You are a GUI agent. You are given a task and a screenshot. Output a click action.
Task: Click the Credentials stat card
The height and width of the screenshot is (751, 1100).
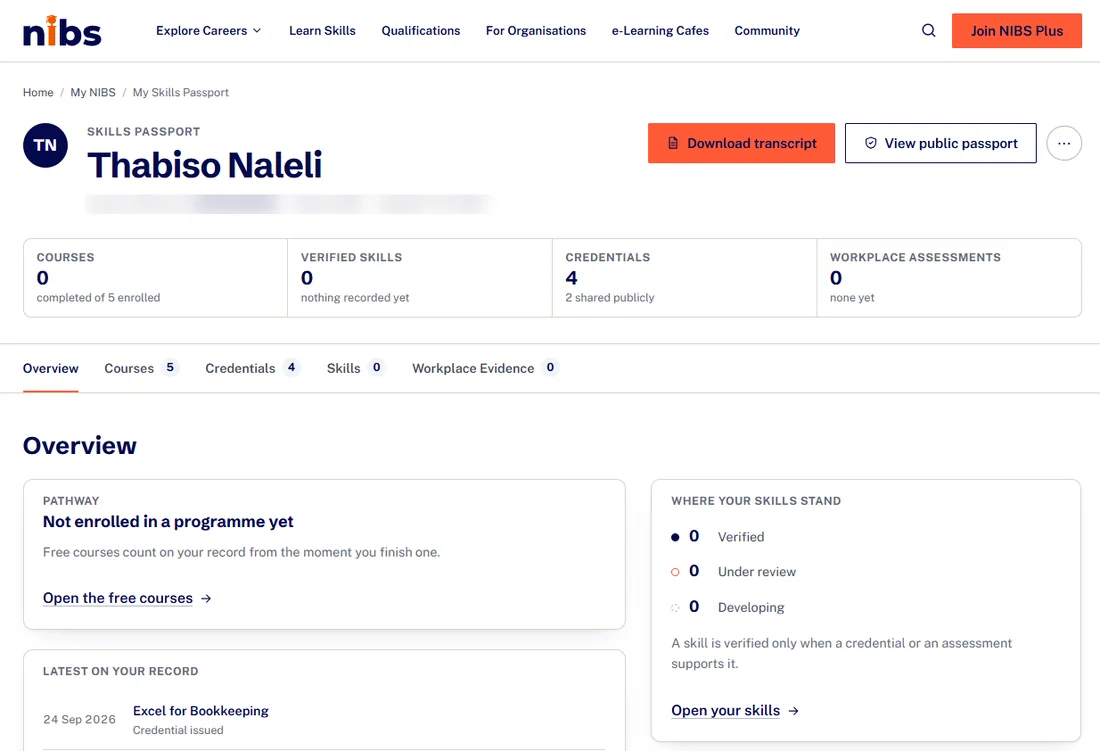click(x=684, y=278)
